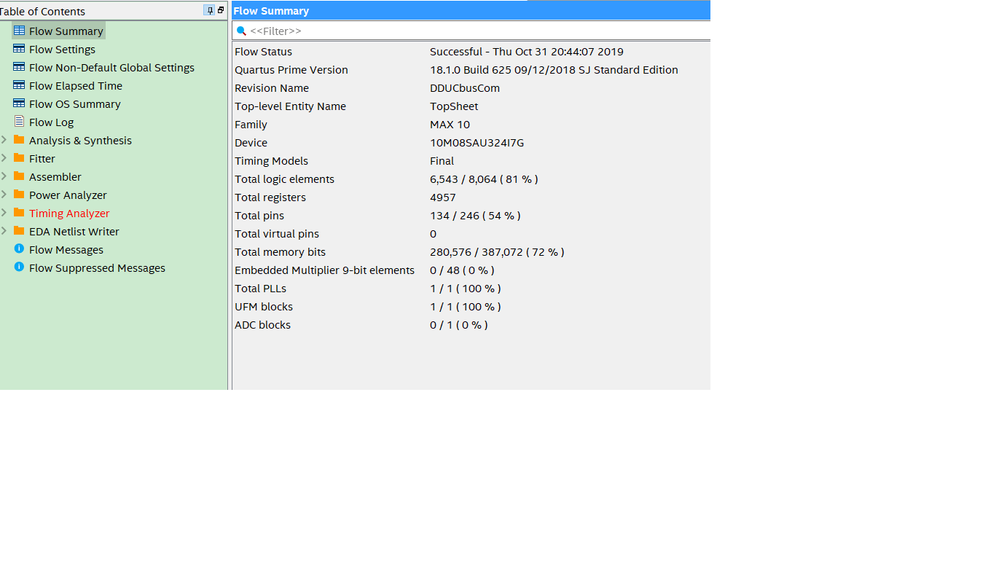Open the Flow OS Summary report

(x=75, y=104)
